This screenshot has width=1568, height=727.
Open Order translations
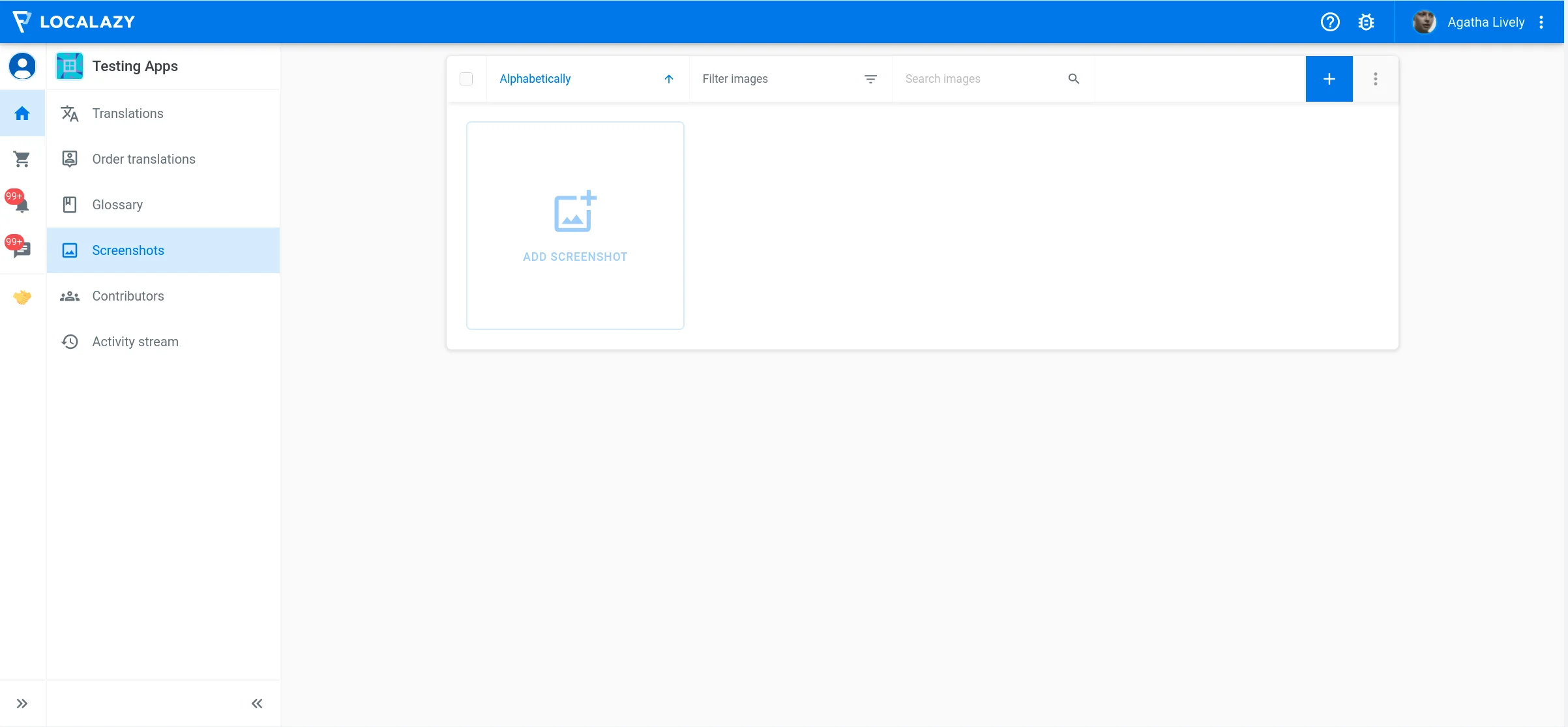pyautogui.click(x=143, y=159)
